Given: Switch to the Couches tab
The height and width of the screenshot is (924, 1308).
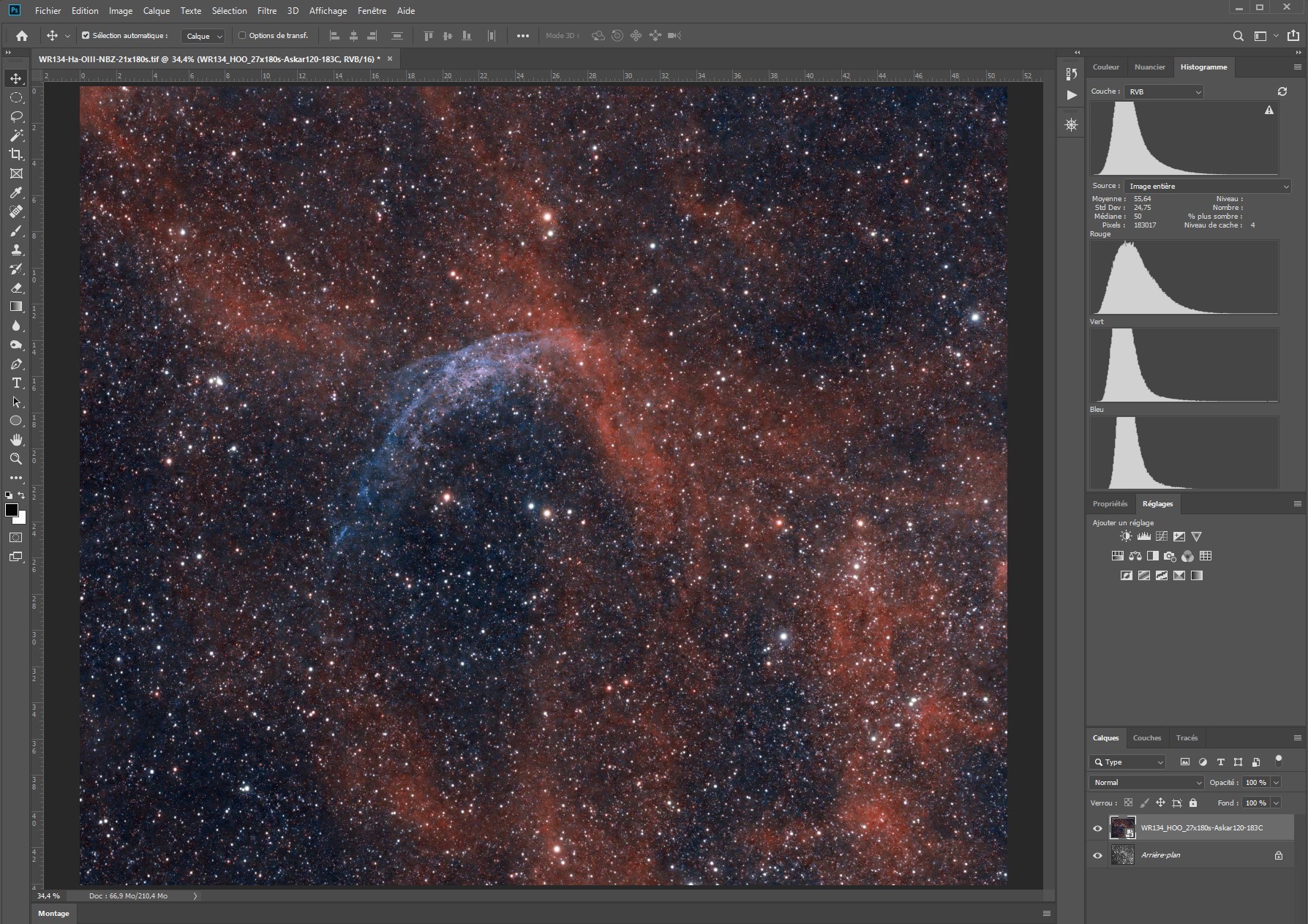Looking at the screenshot, I should [x=1147, y=737].
